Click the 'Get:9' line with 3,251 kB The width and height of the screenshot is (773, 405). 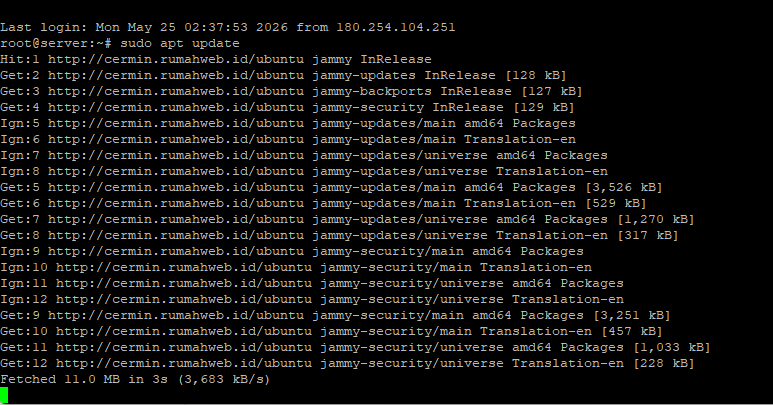[x=335, y=316]
